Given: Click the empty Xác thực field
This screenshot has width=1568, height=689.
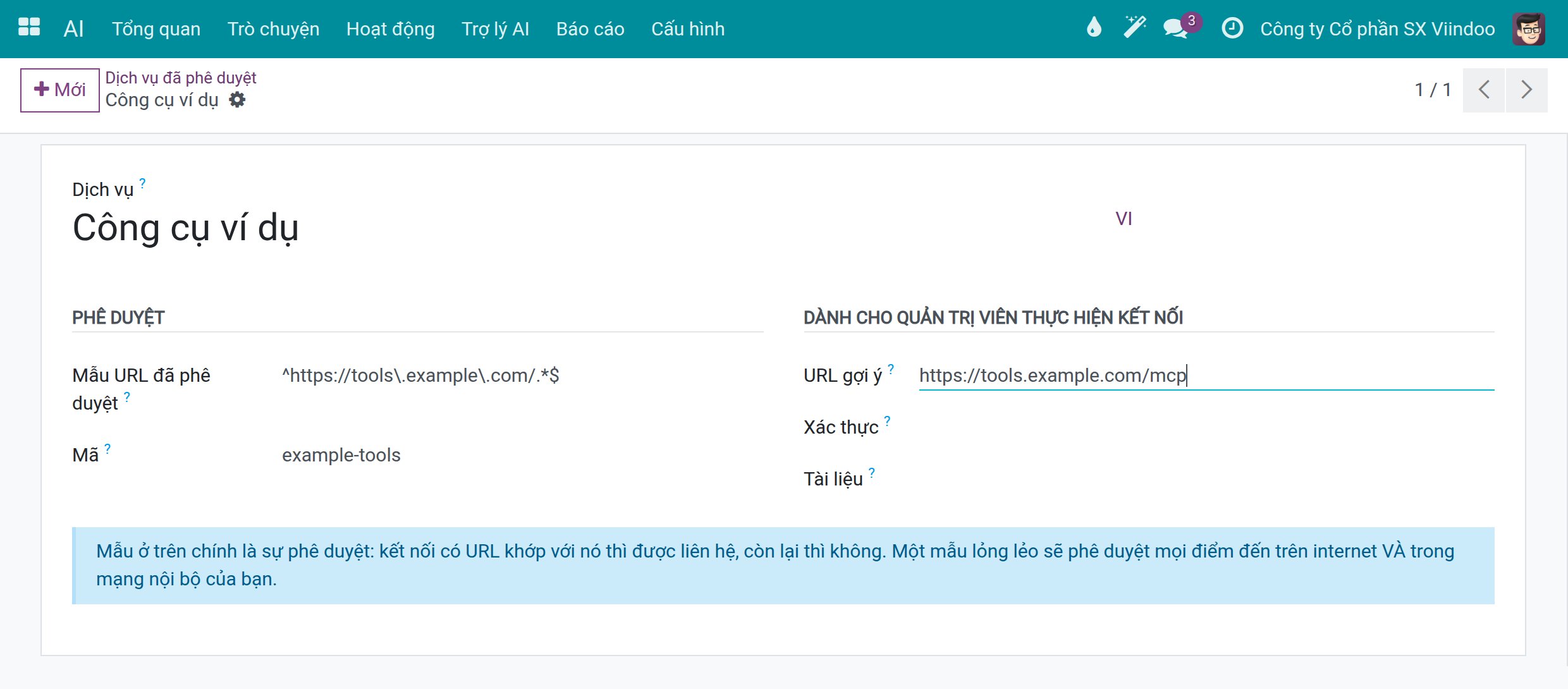Looking at the screenshot, I should 1206,427.
